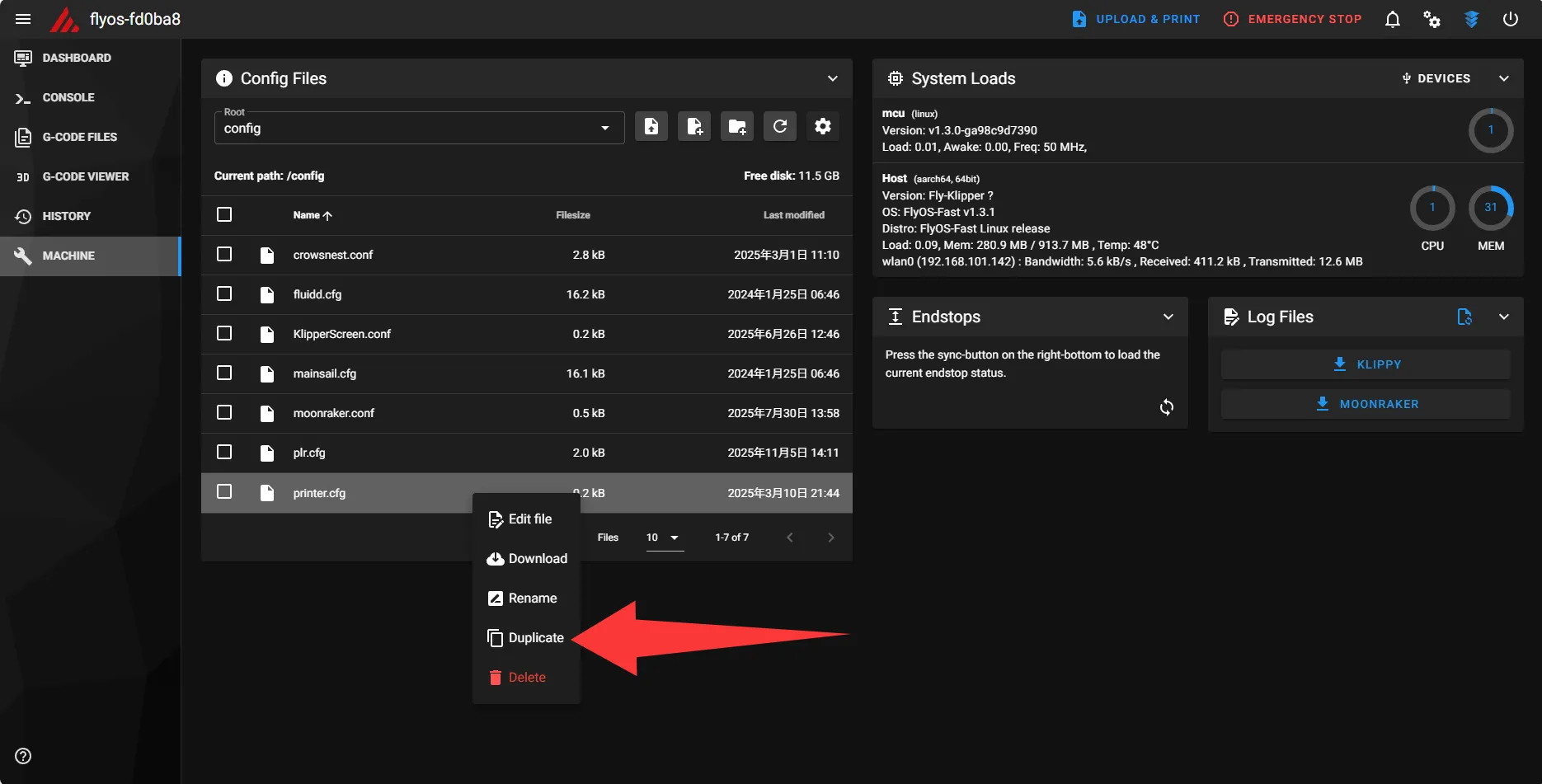Toggle the select-all files checkbox

click(224, 214)
